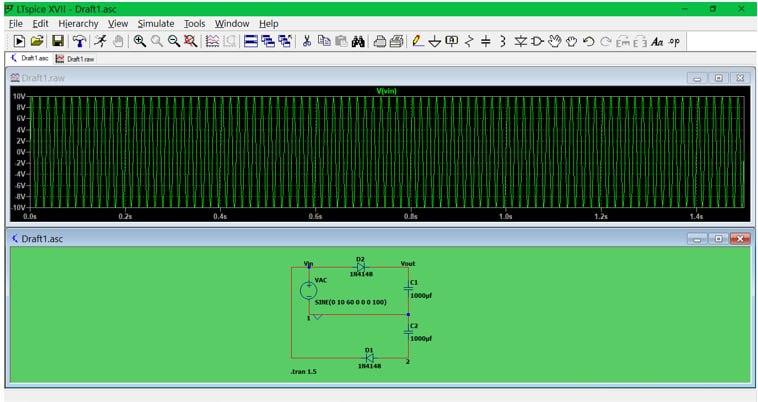Click the Autorange waveform icon
The image size is (758, 402).
coord(212,42)
